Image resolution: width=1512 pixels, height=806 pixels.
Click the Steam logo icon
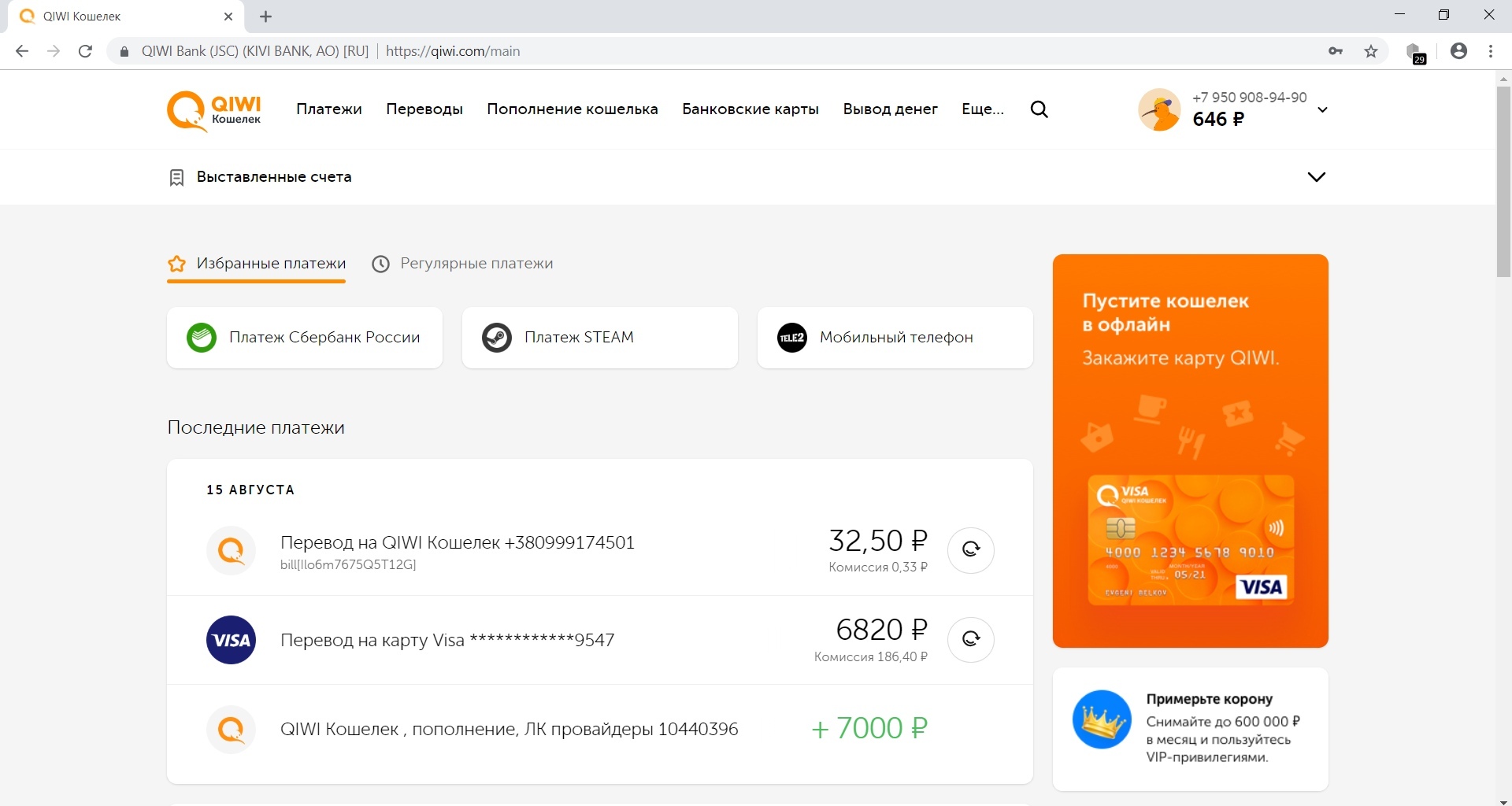pyautogui.click(x=497, y=338)
